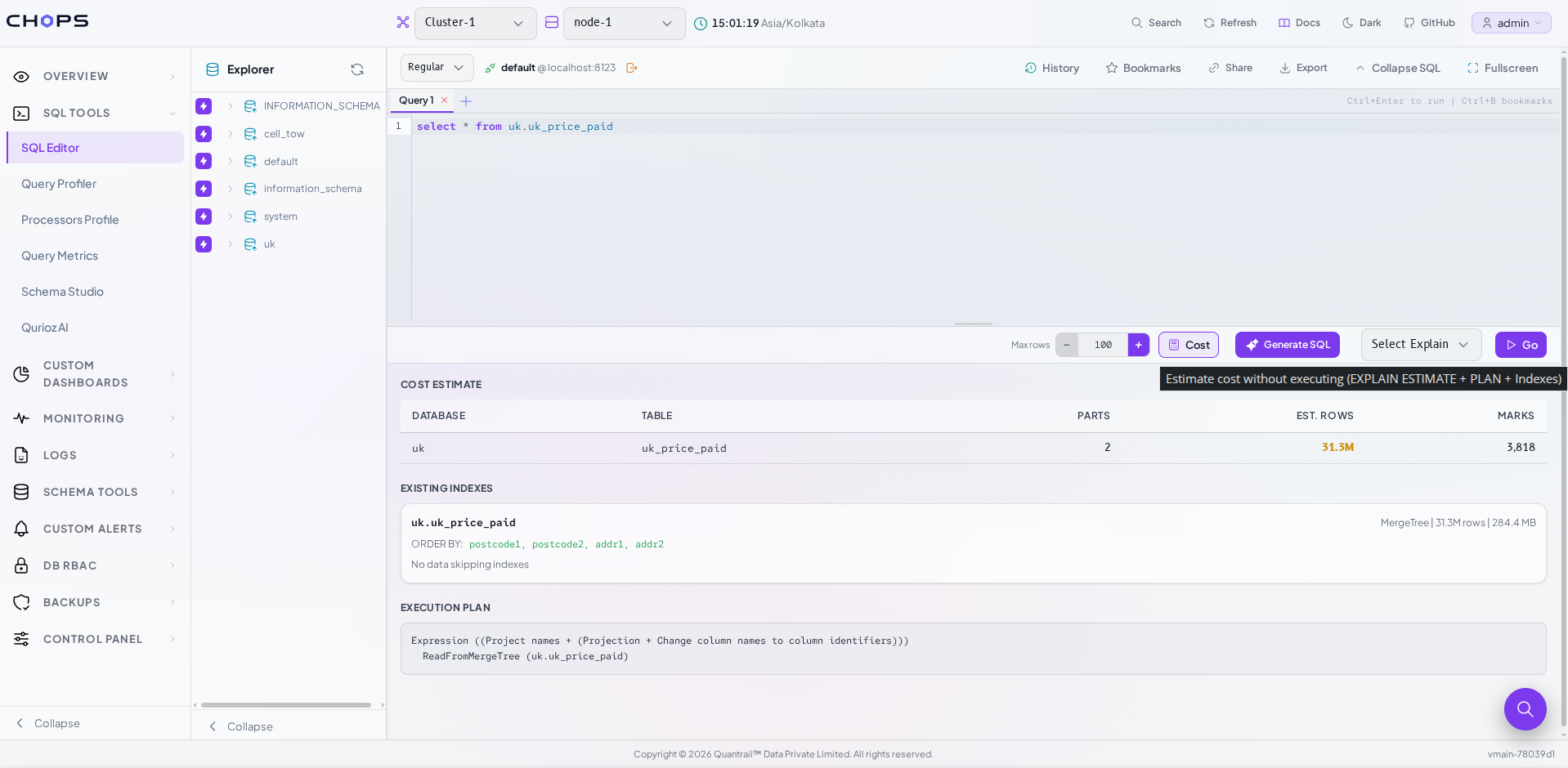The height and width of the screenshot is (768, 1568).
Task: Increase max rows with plus button
Action: 1138,345
